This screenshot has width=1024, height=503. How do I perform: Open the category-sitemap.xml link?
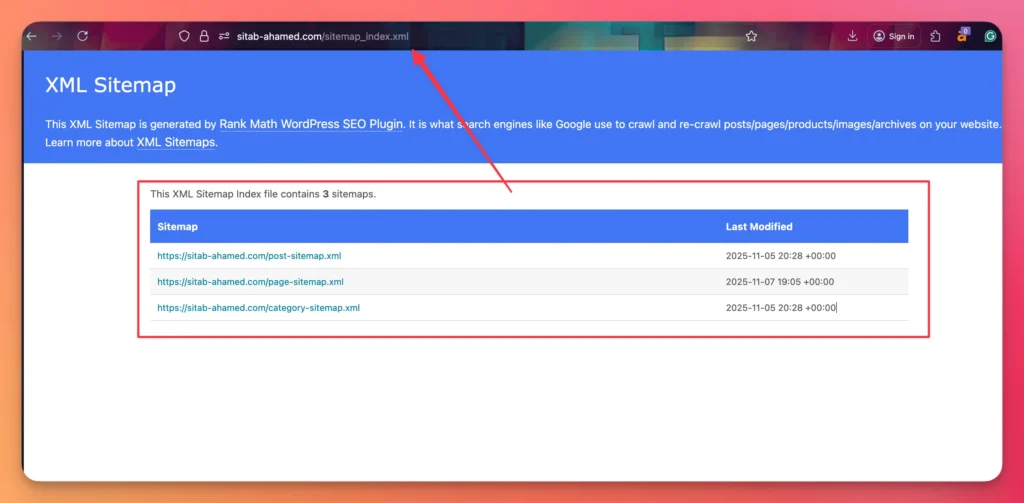coord(258,308)
